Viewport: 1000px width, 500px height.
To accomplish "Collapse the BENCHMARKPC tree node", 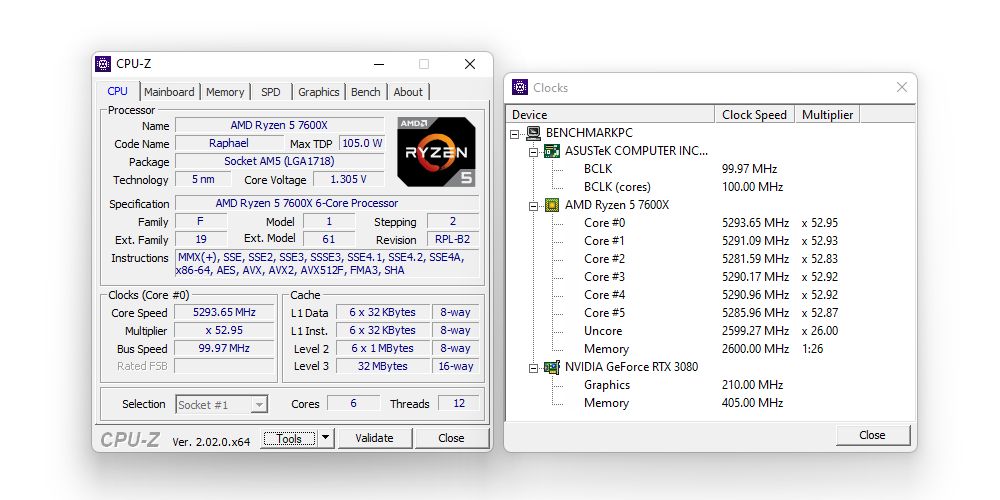I will tap(514, 134).
